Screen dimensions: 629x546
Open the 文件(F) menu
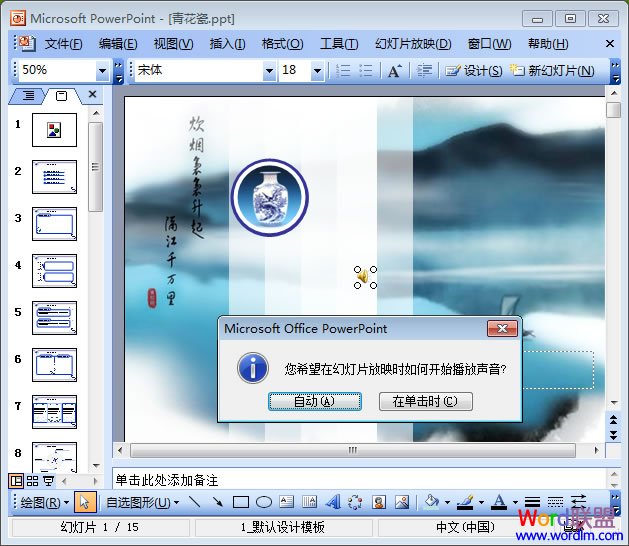(63, 44)
